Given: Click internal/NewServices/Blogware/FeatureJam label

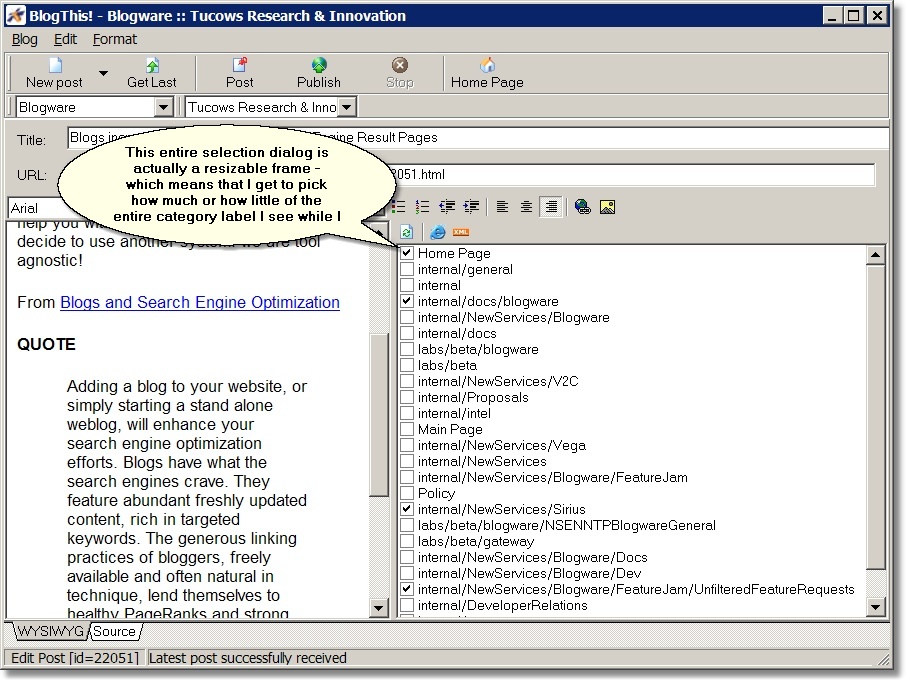Looking at the screenshot, I should click(553, 477).
